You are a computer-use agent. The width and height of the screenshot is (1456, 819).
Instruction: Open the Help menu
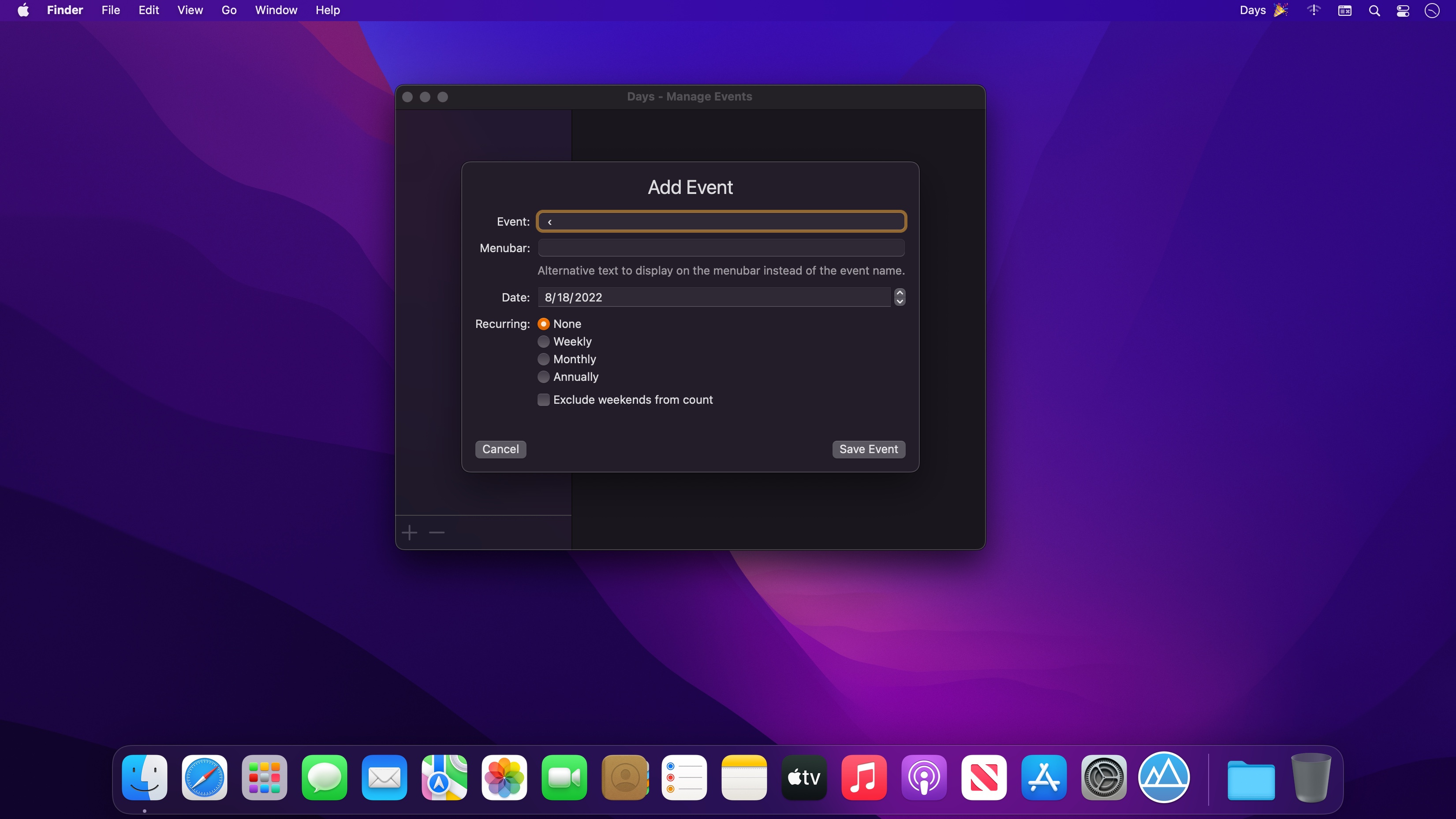[x=328, y=10]
